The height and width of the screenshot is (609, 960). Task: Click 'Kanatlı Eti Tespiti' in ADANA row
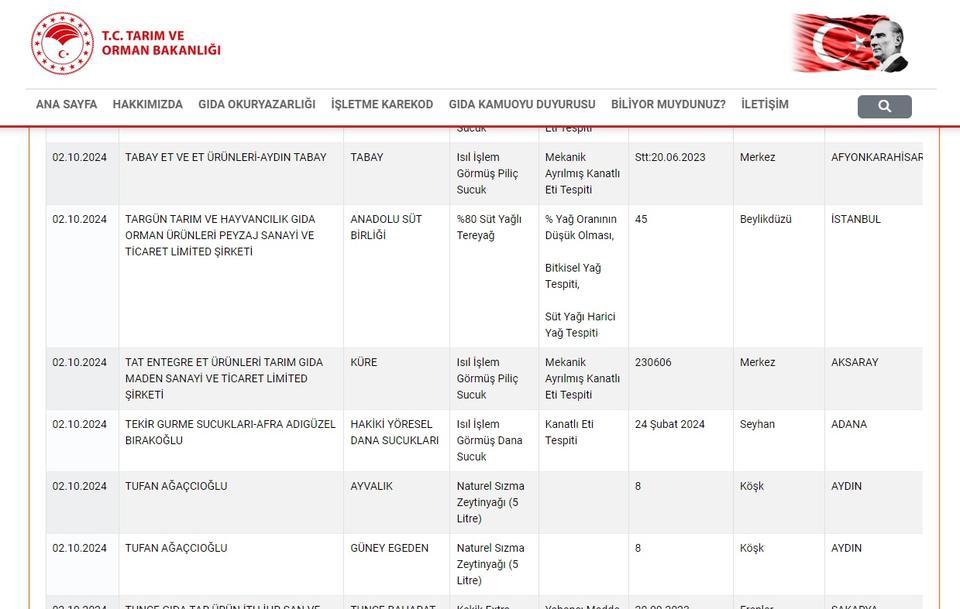pyautogui.click(x=569, y=432)
